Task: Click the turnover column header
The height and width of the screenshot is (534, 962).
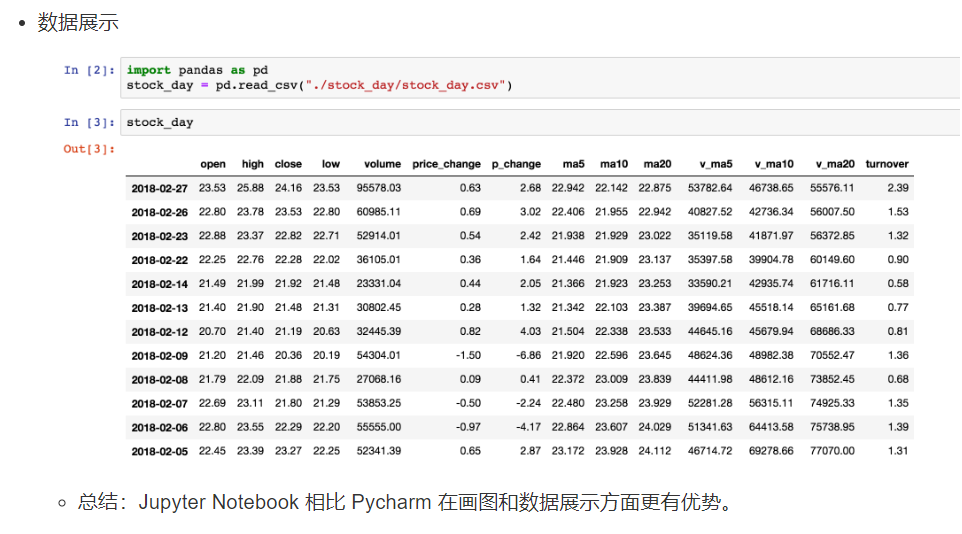Action: [887, 164]
